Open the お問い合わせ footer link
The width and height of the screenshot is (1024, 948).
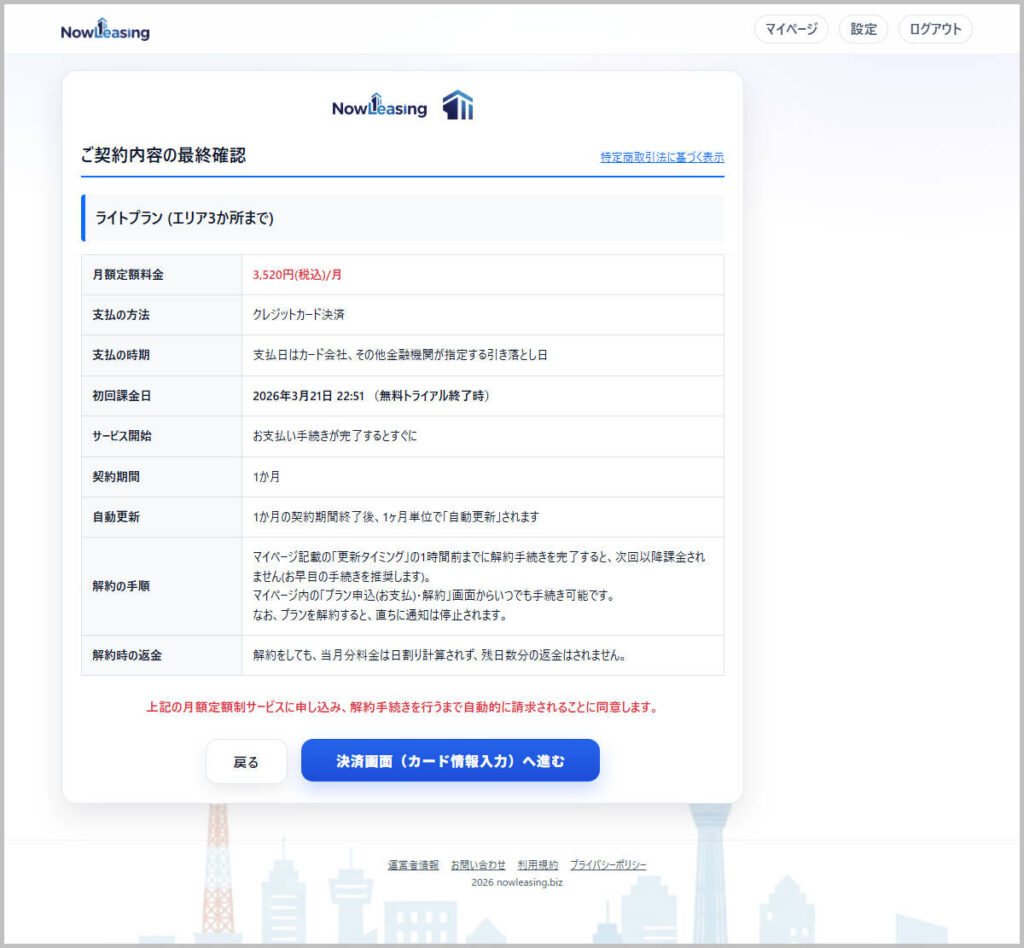pyautogui.click(x=477, y=867)
